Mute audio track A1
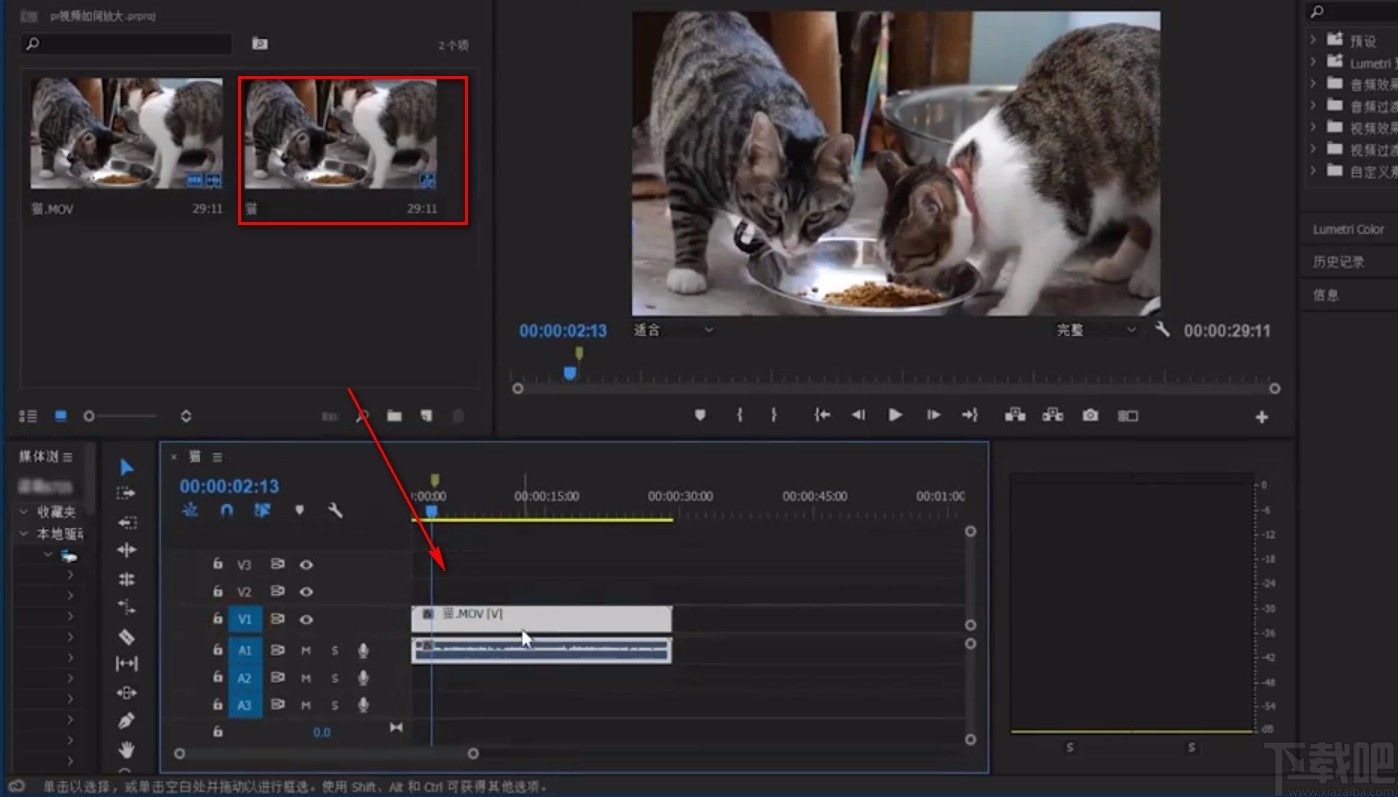This screenshot has height=797, width=1398. 306,651
